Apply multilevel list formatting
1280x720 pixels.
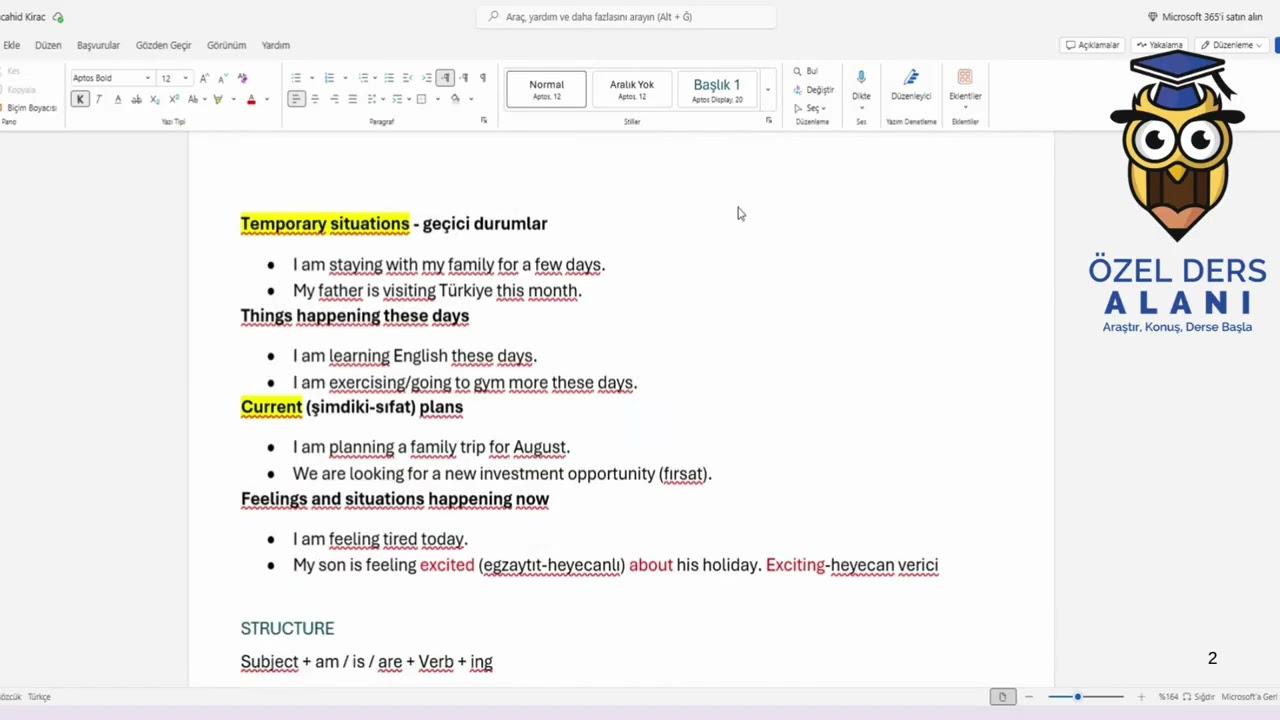(x=363, y=78)
